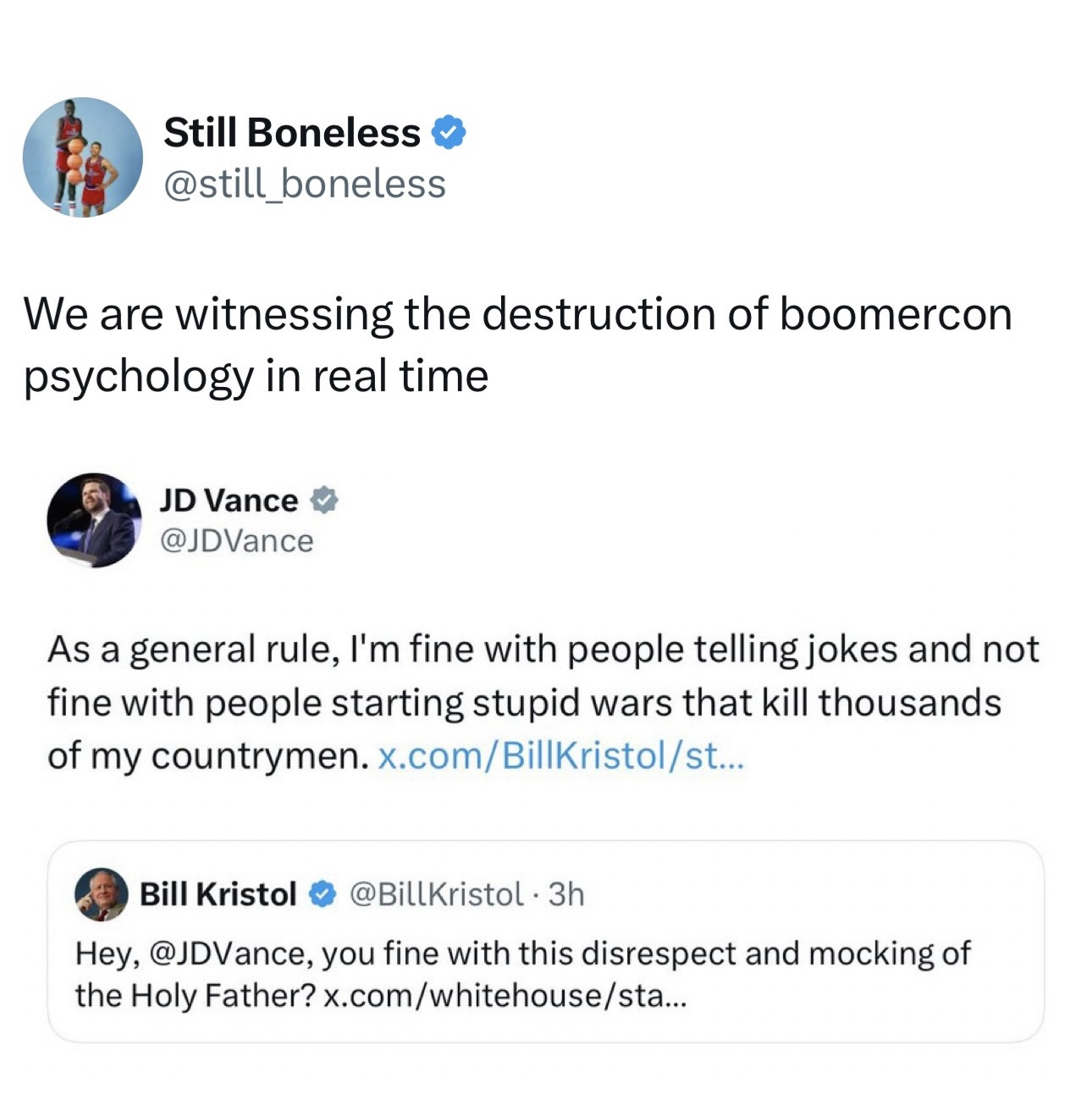Click Bill Kristol's small avatar
Image resolution: width=1092 pixels, height=1111 pixels.
[x=101, y=895]
